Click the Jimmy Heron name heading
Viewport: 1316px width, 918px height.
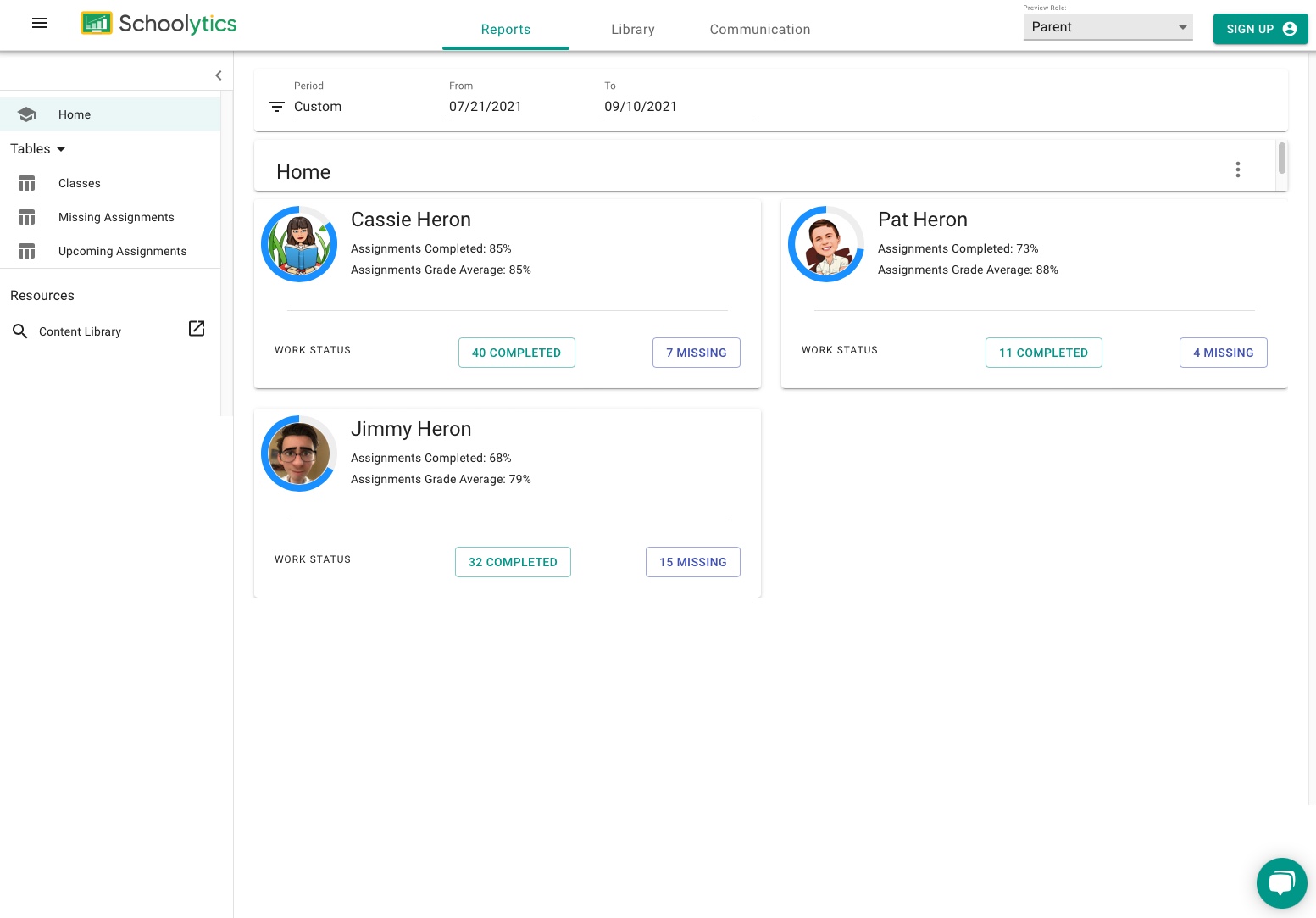coord(411,429)
